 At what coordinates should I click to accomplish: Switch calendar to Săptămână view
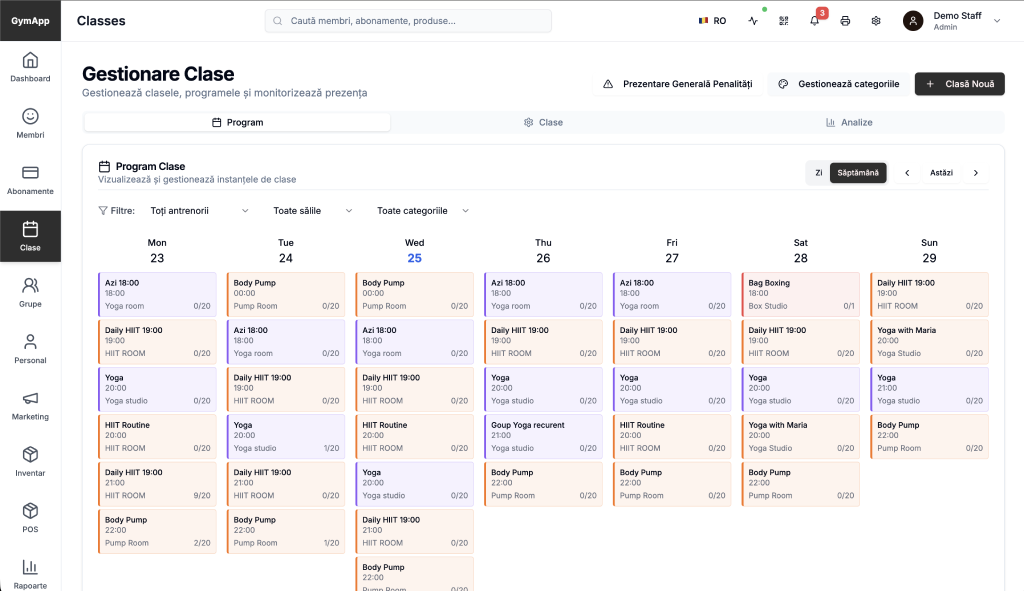click(x=858, y=173)
